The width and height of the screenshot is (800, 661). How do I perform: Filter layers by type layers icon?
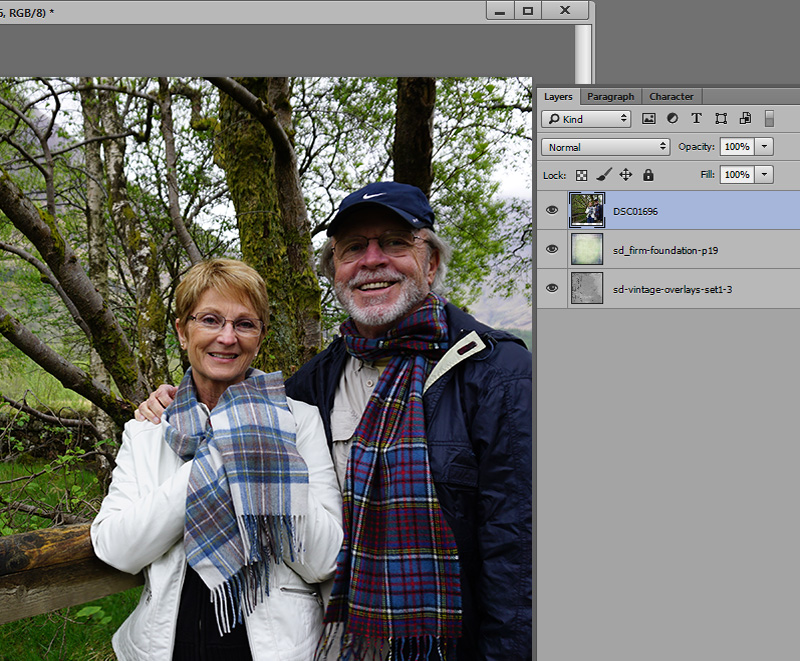[696, 119]
